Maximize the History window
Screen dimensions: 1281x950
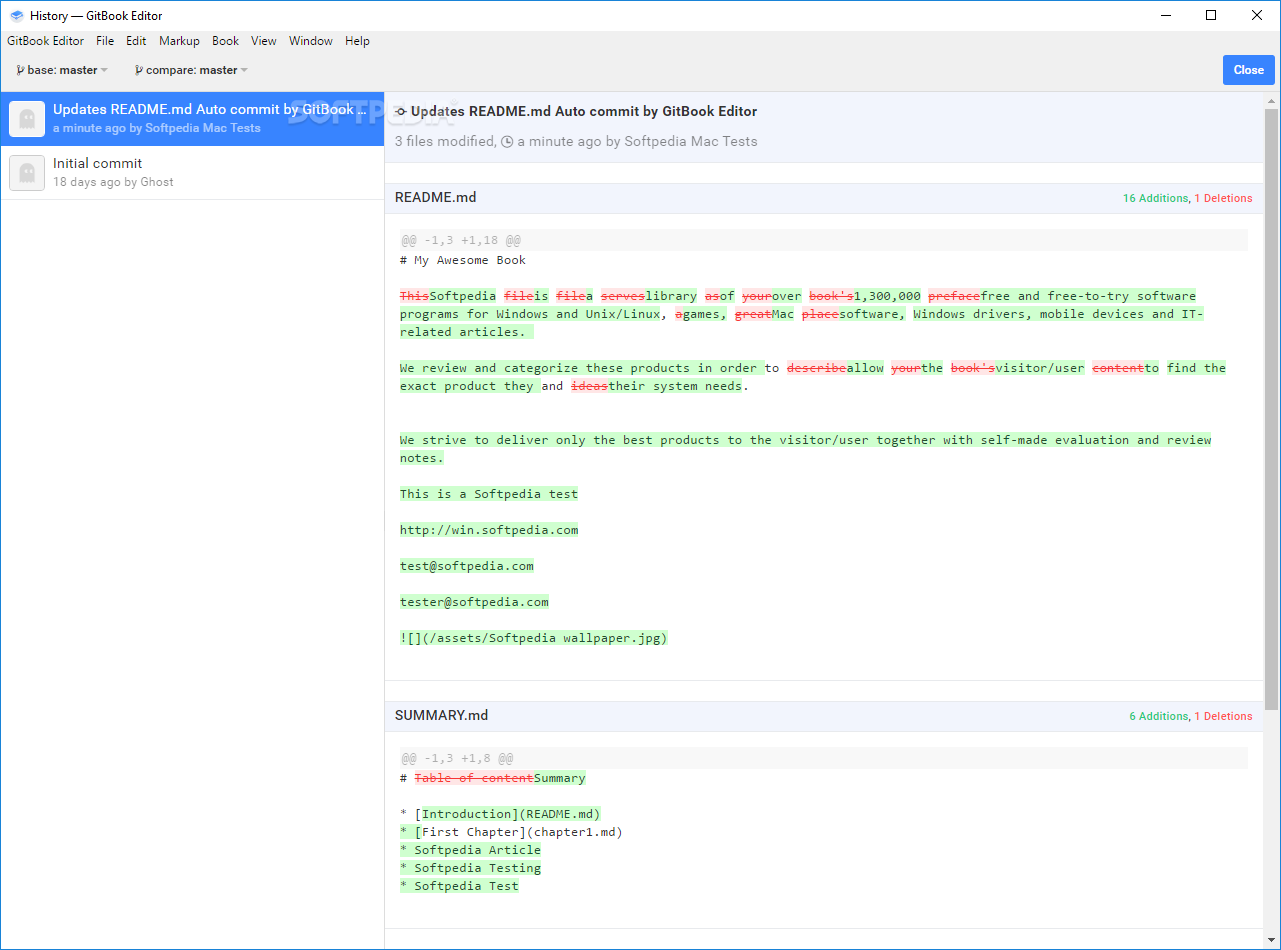point(1211,15)
